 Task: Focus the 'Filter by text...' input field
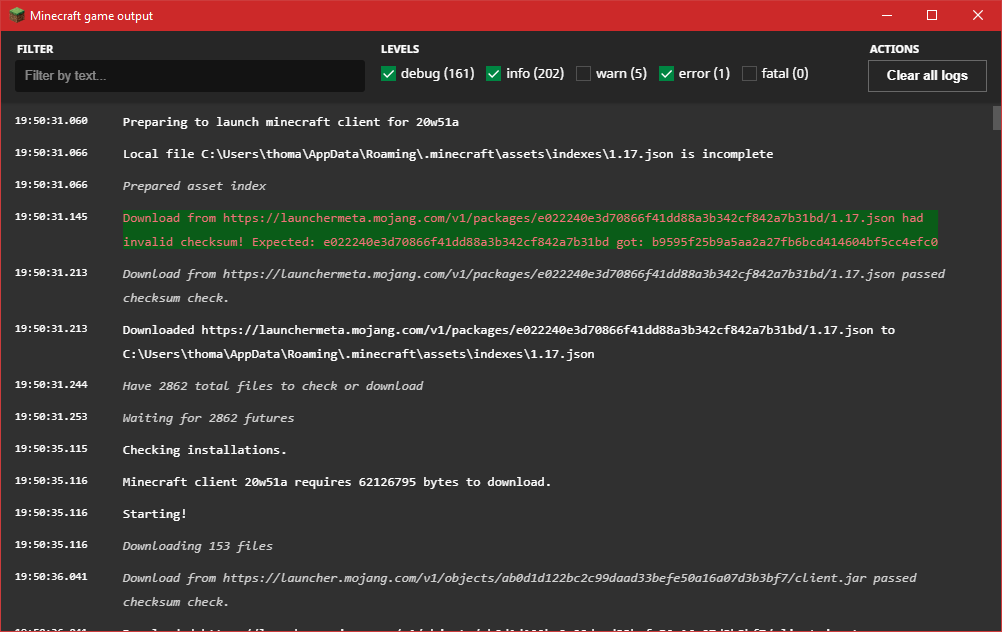pyautogui.click(x=190, y=76)
